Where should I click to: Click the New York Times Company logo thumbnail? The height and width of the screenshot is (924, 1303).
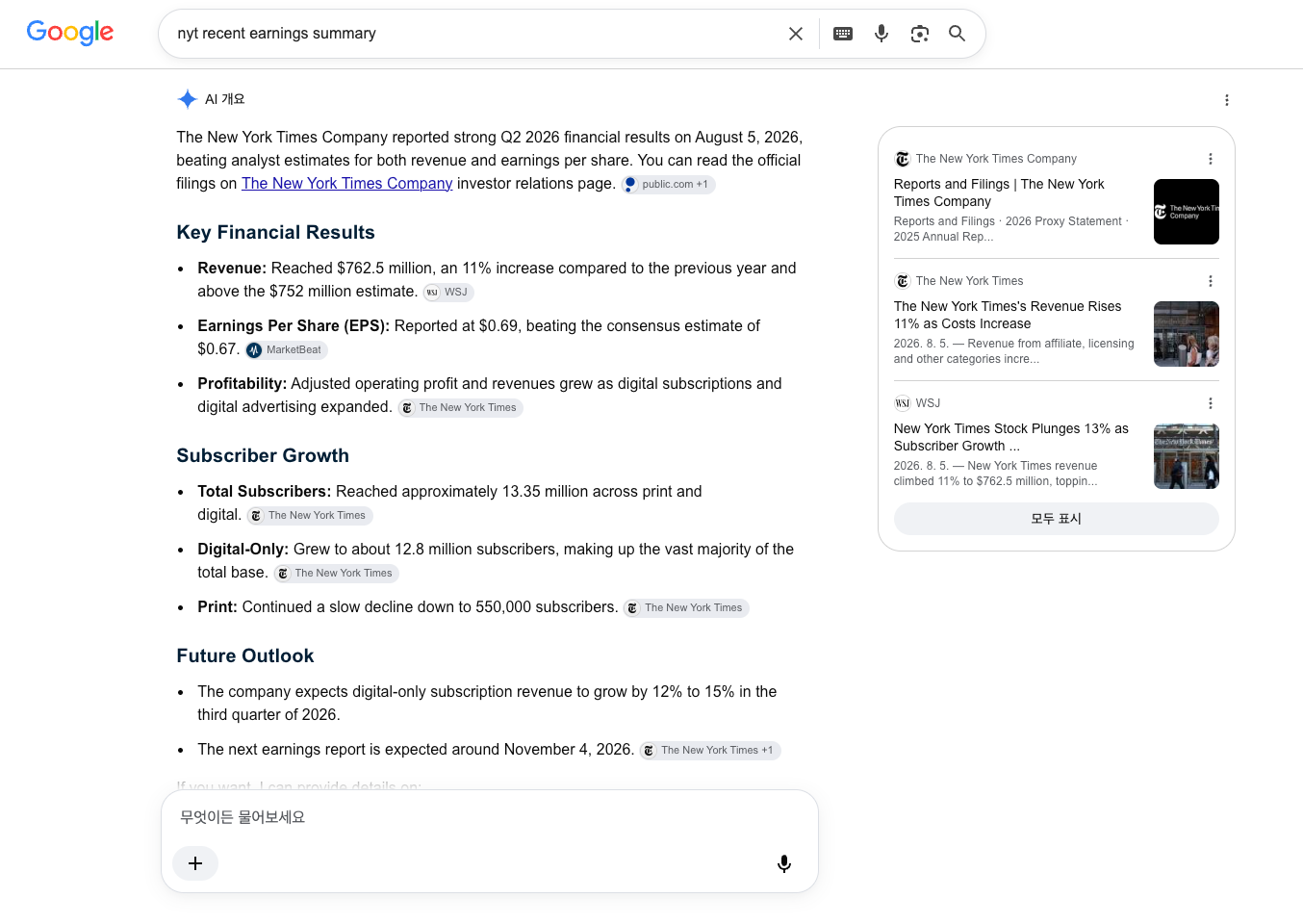[1187, 212]
